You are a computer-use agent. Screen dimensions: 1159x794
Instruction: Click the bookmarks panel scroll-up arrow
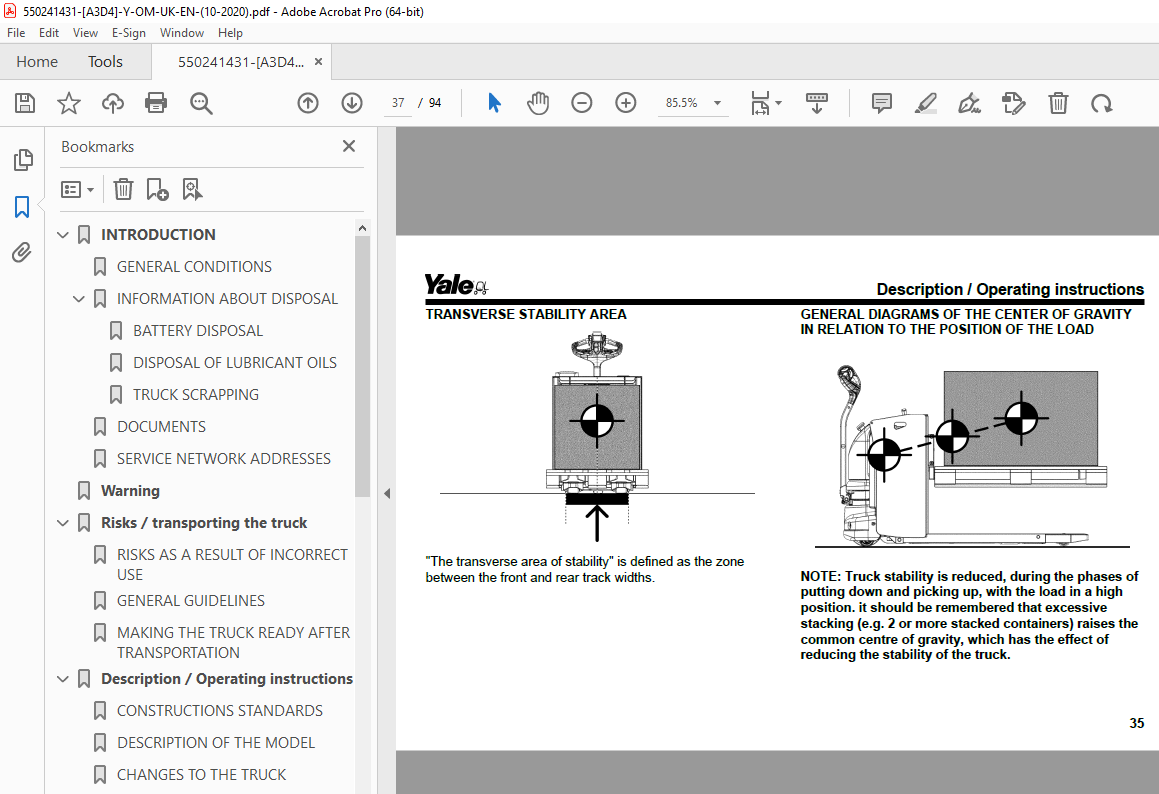[x=362, y=228]
